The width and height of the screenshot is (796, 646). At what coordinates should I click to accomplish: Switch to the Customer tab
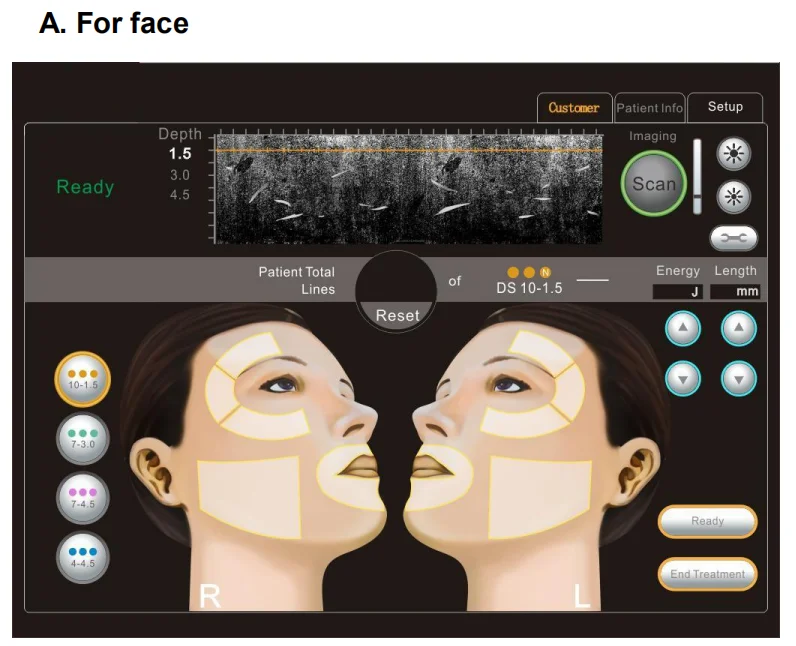point(574,108)
